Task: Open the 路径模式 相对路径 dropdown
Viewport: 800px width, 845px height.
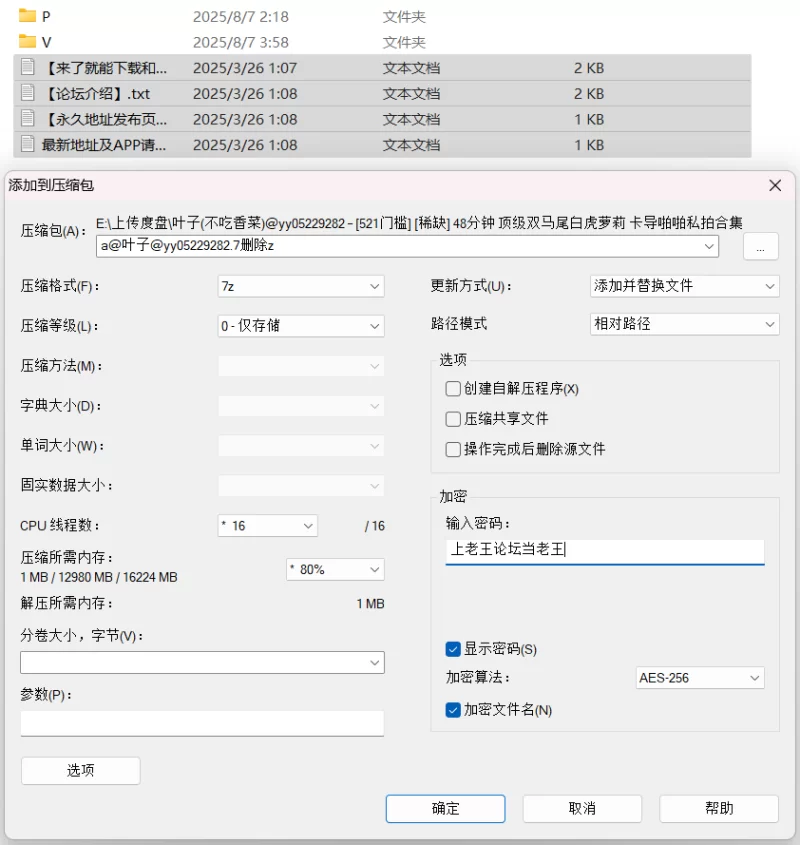Action: click(x=685, y=324)
